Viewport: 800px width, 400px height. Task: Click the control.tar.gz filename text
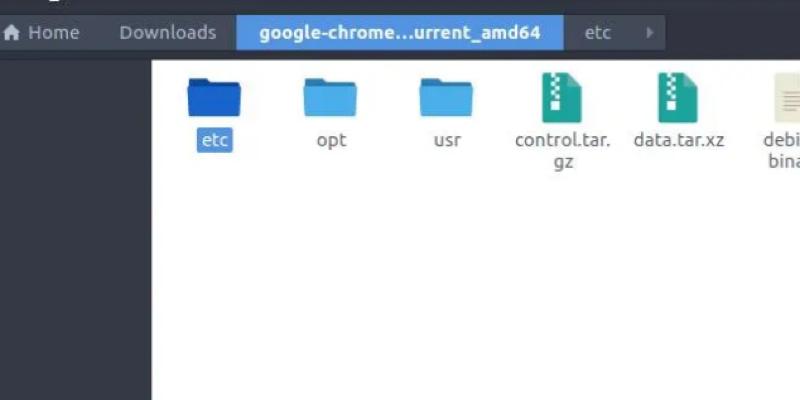pyautogui.click(x=562, y=150)
